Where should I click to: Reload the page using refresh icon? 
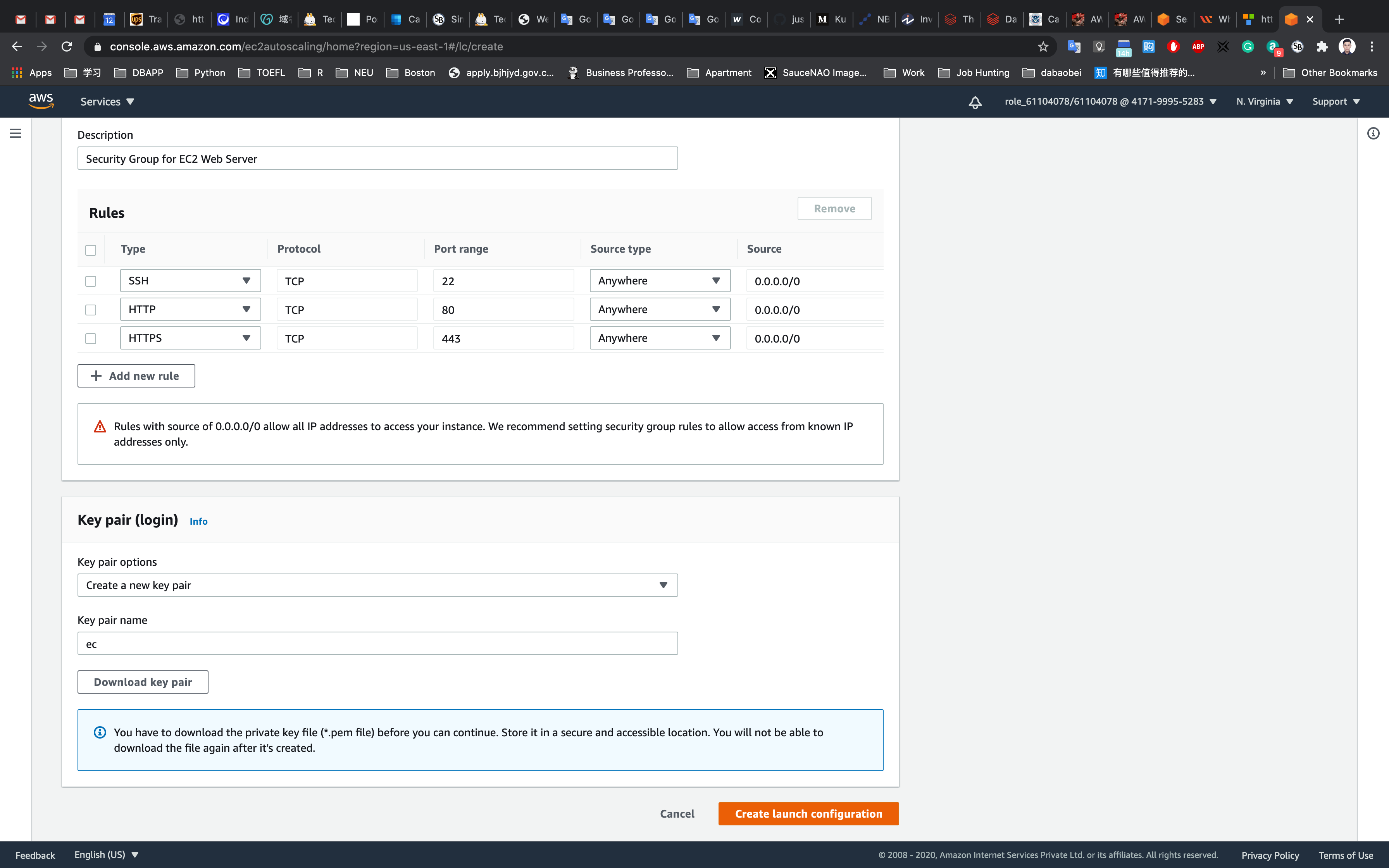tap(67, 46)
